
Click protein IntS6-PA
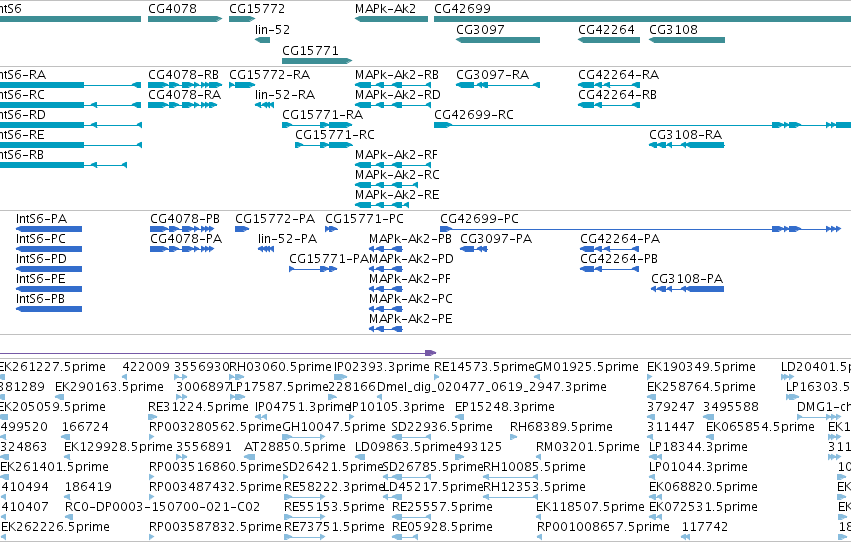tap(41, 219)
